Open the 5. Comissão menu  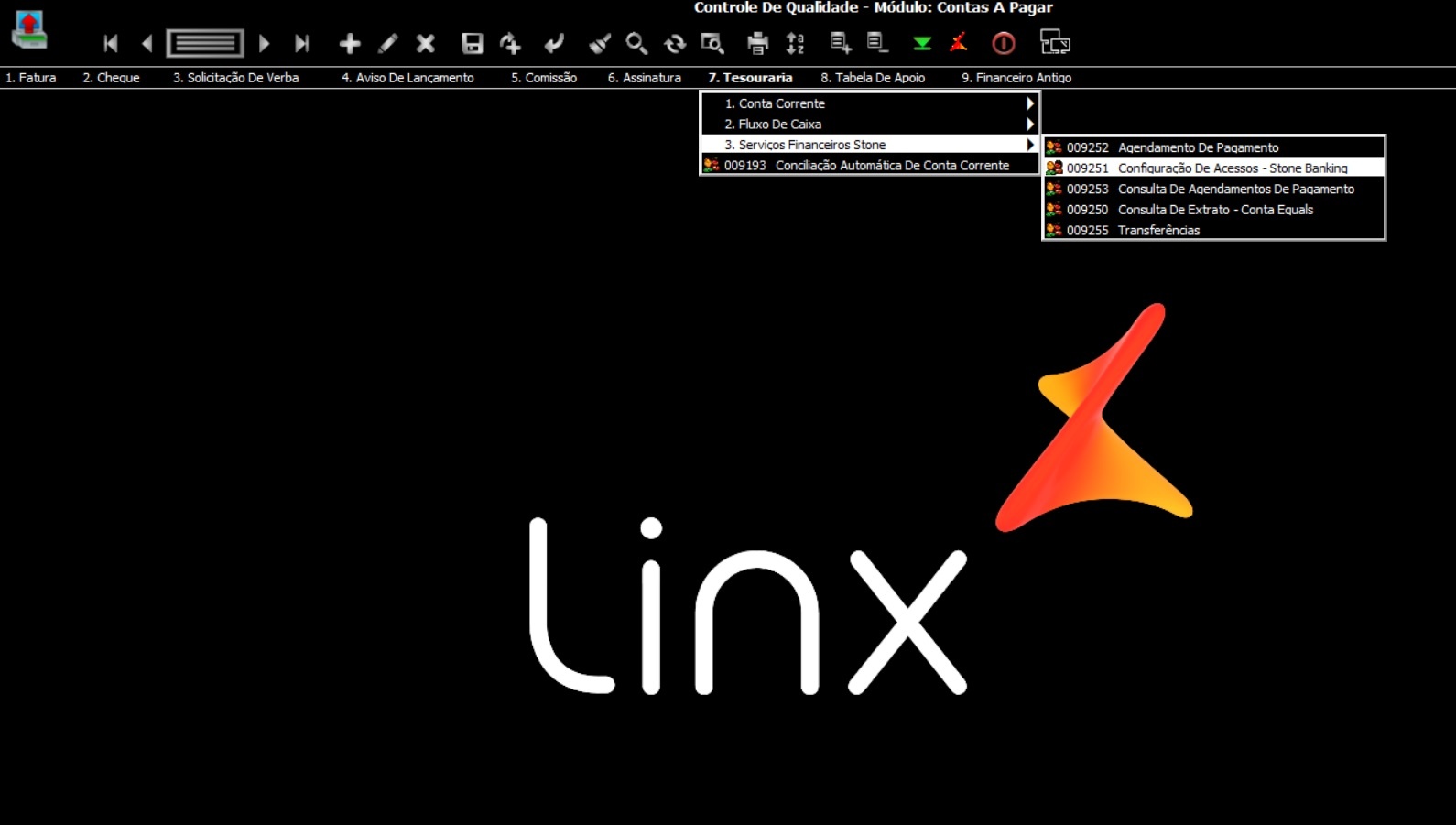(x=544, y=78)
